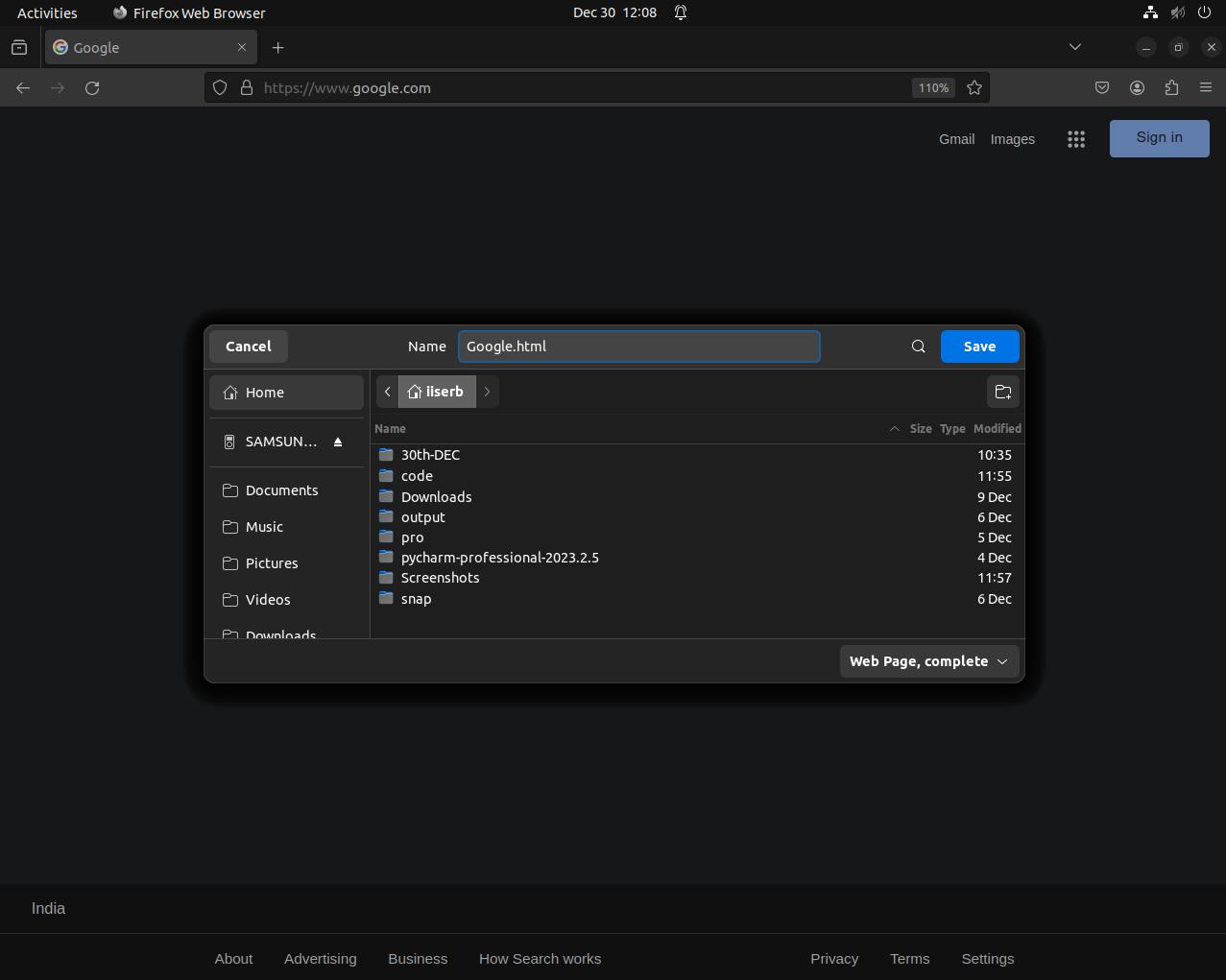Open the Gmail link
Viewport: 1226px width, 980px height.
coord(956,139)
